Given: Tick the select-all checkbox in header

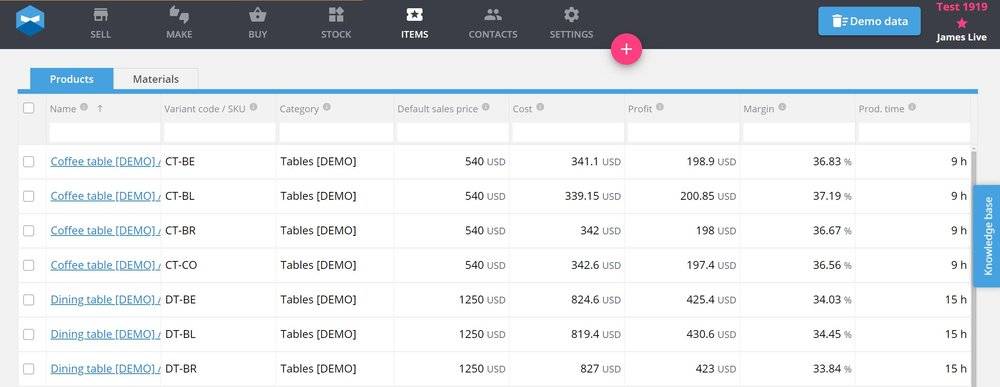Looking at the screenshot, I should point(29,108).
